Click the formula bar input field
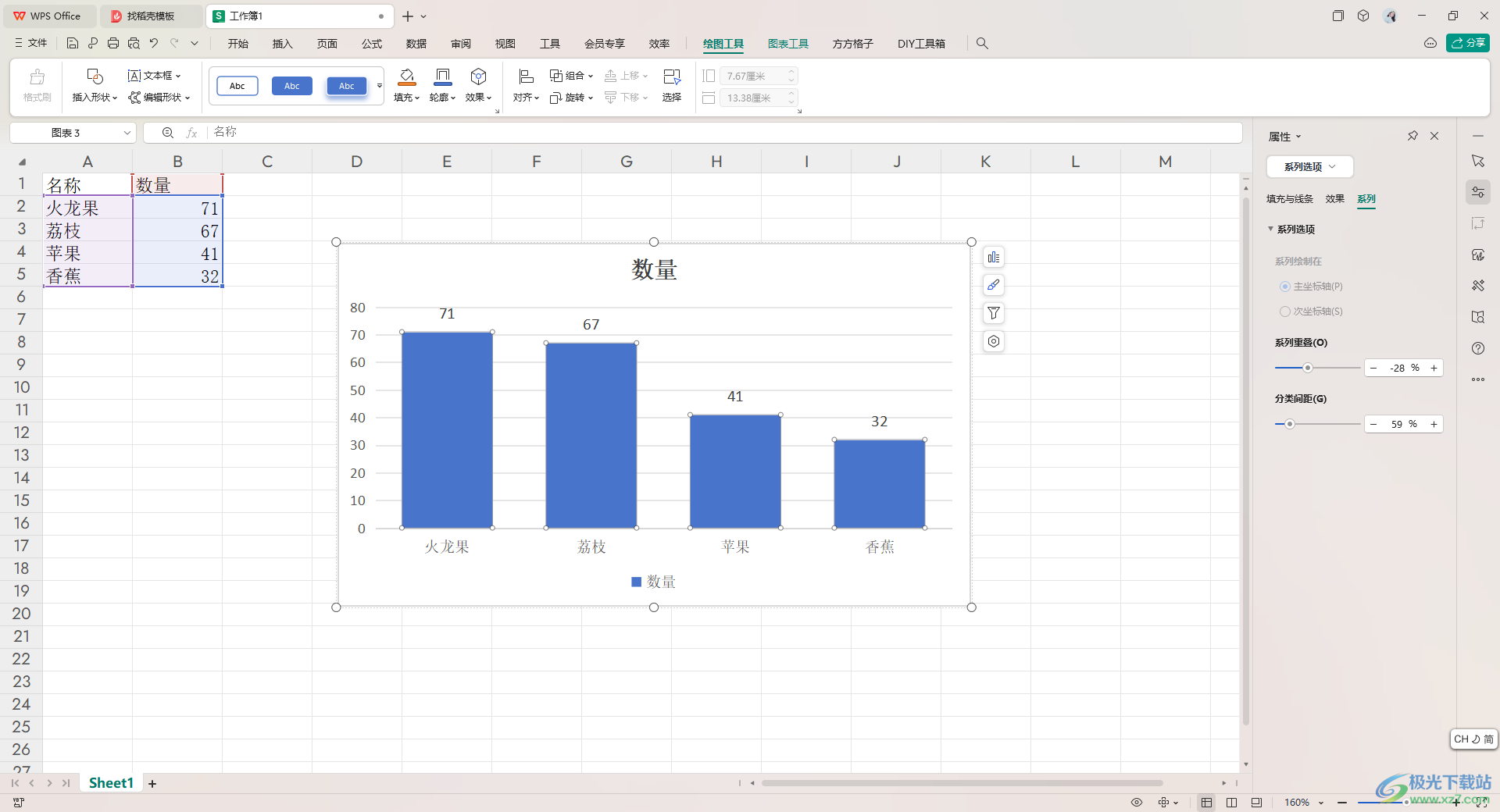The height and width of the screenshot is (812, 1500). (x=723, y=133)
